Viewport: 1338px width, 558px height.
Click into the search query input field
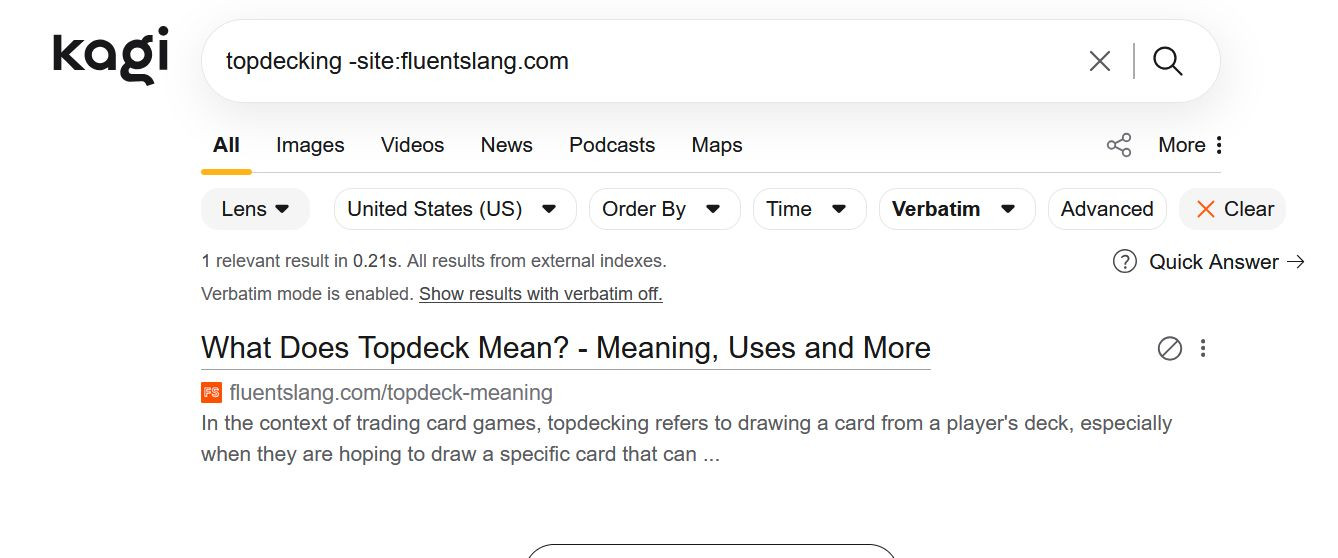click(640, 61)
